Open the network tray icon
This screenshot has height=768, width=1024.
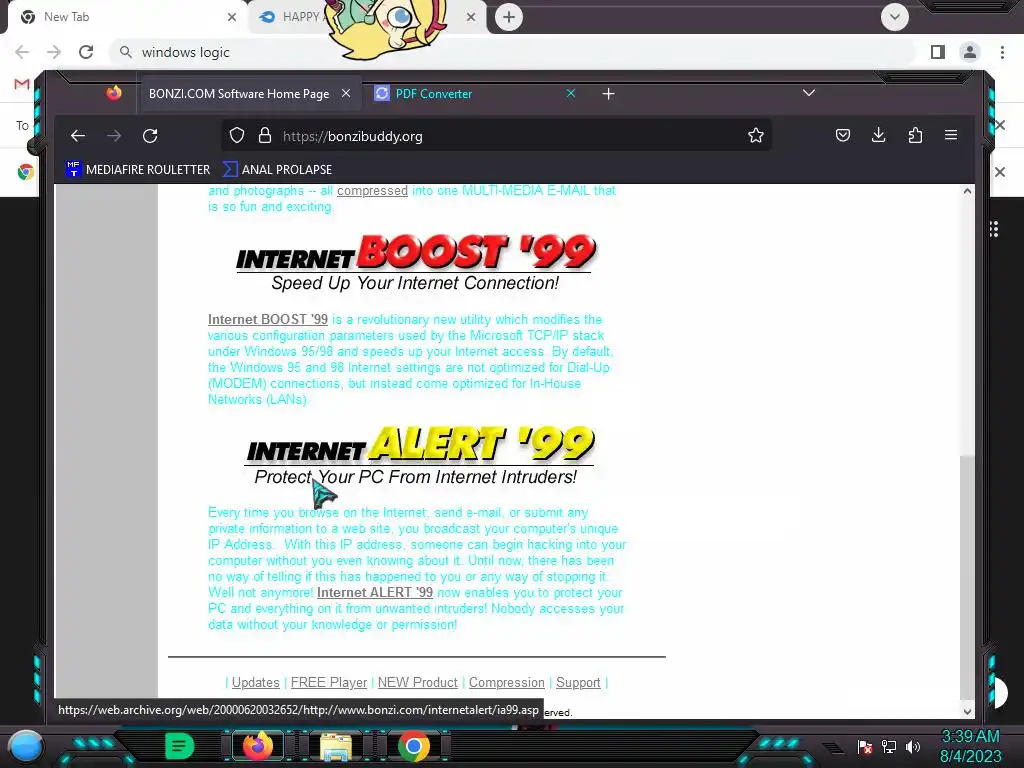(x=888, y=746)
